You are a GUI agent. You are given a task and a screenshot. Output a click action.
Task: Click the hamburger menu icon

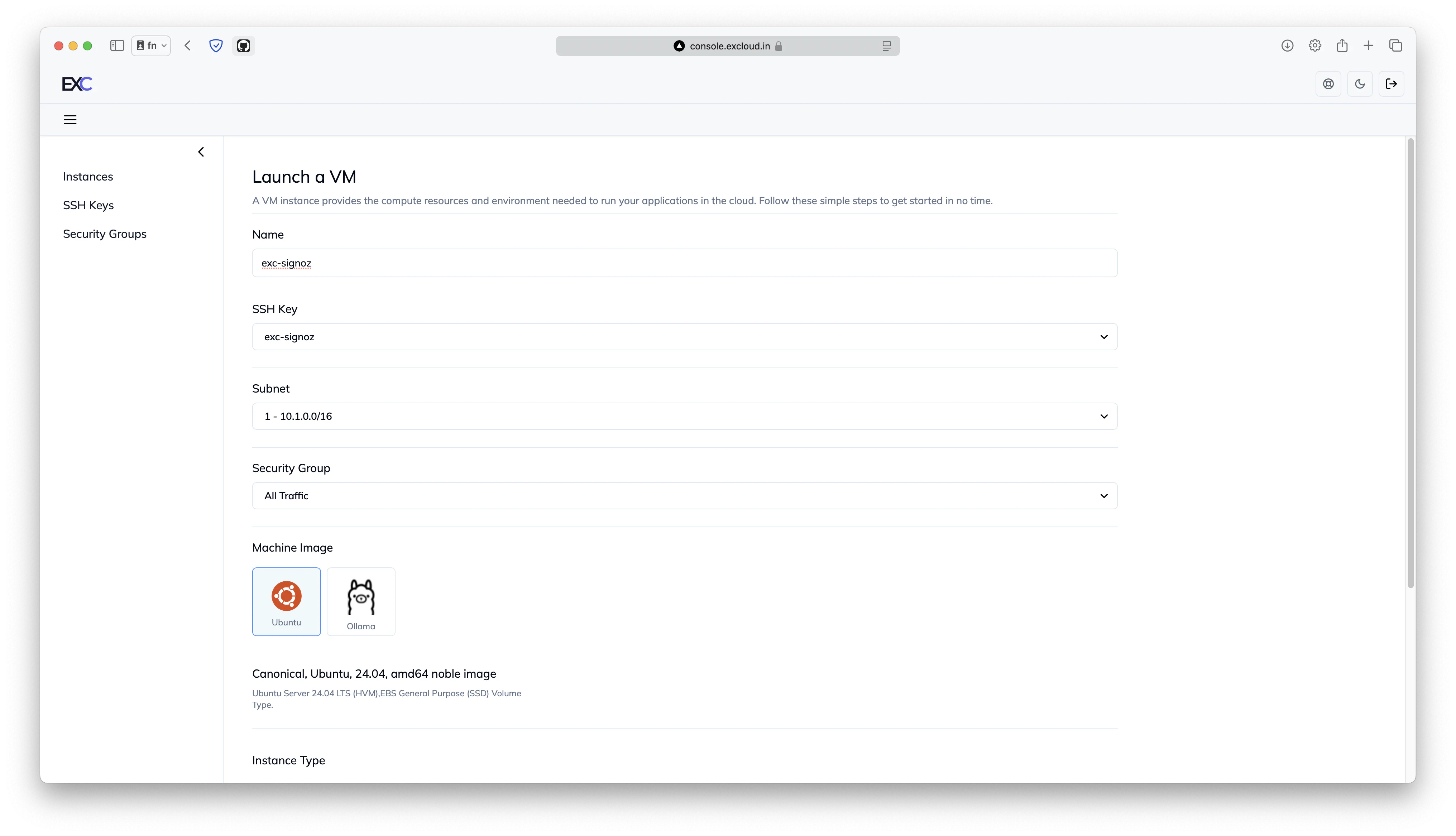(70, 119)
